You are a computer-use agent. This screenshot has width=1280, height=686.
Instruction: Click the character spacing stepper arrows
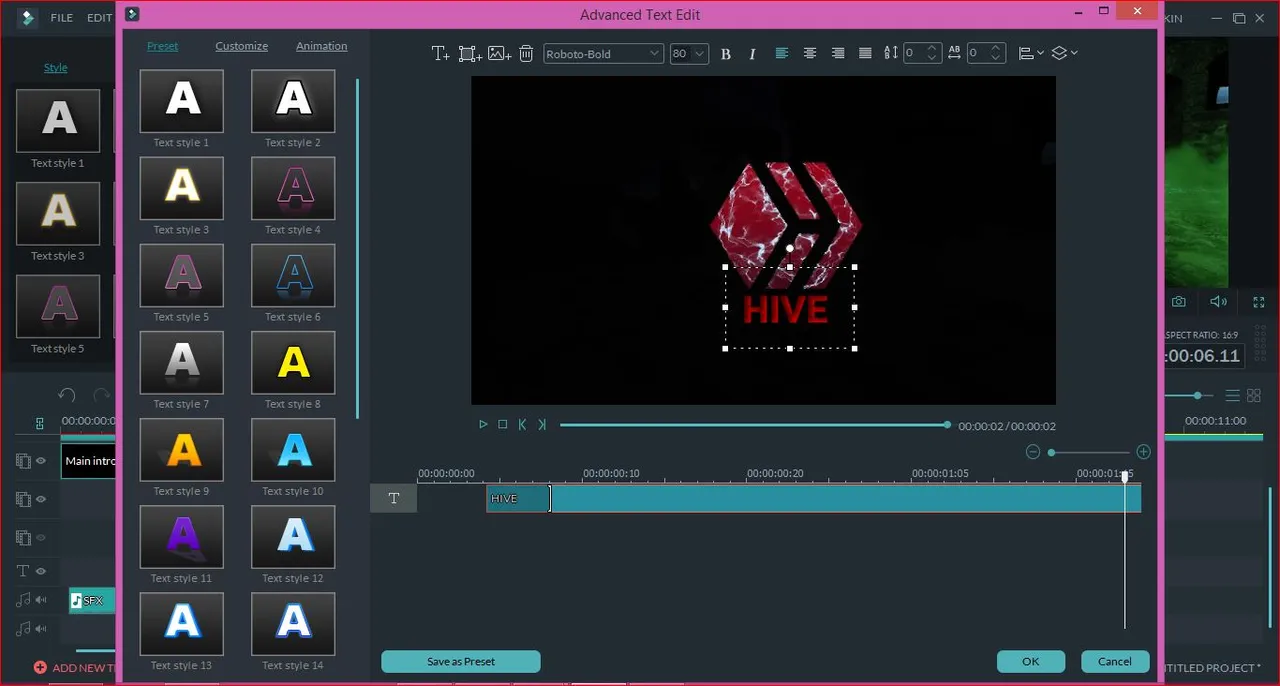997,53
